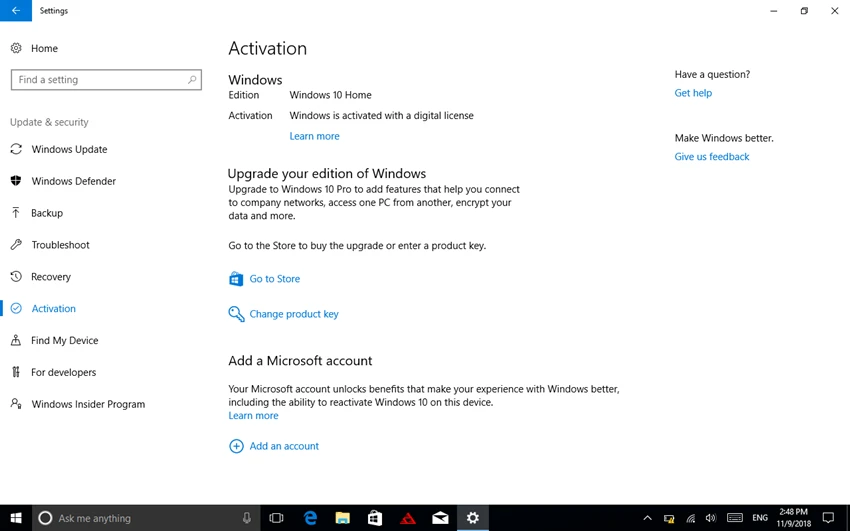
Task: Open the For developers page
Action: point(63,372)
